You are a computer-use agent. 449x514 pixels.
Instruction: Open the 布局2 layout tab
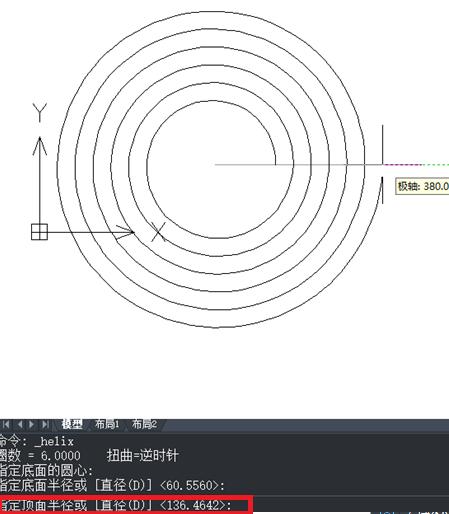point(144,424)
